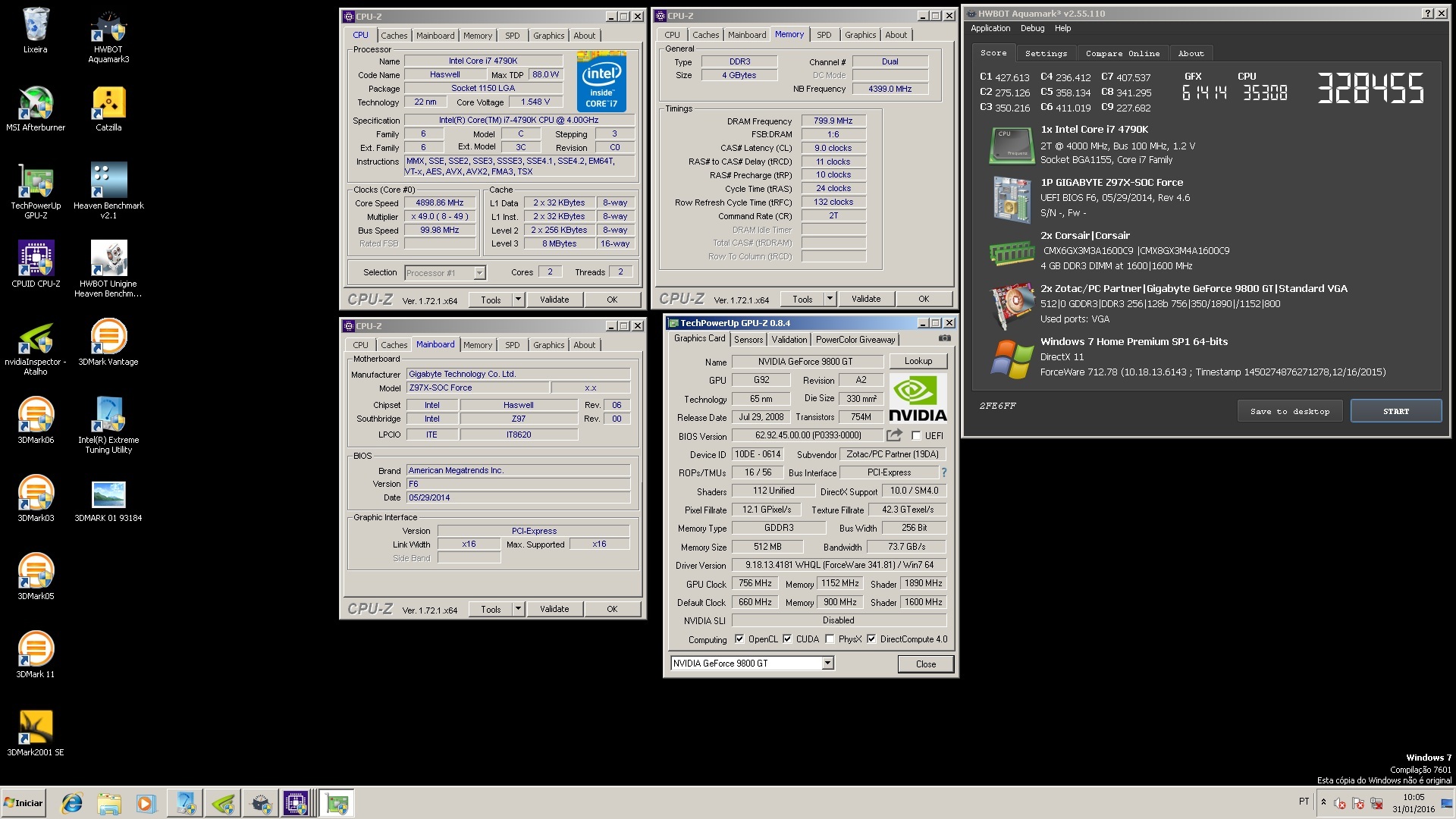Viewport: 1456px width, 819px height.
Task: Launch the TechPowerUp GPU-Z desktop shortcut
Action: pos(36,191)
